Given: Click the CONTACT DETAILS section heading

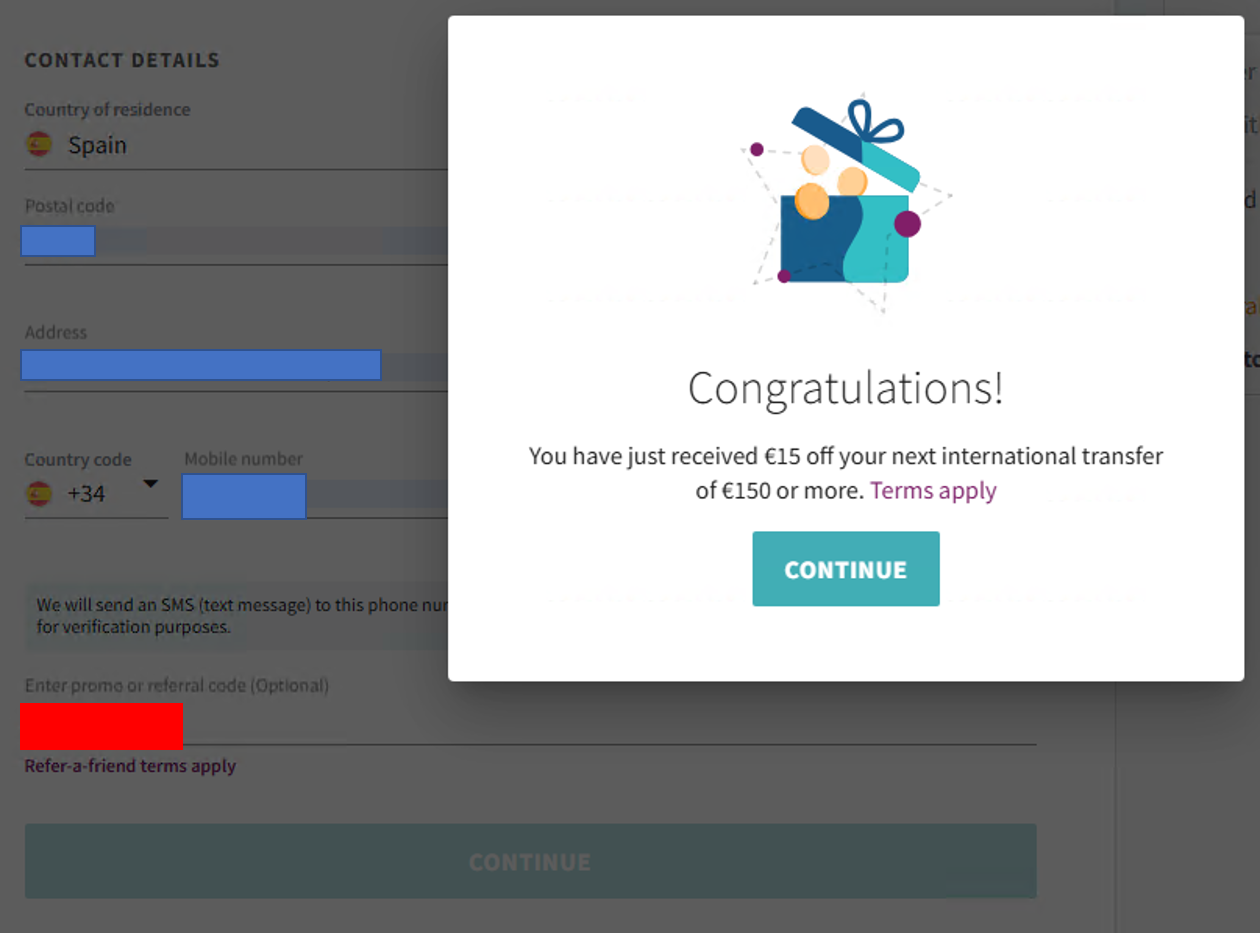Looking at the screenshot, I should coord(122,61).
